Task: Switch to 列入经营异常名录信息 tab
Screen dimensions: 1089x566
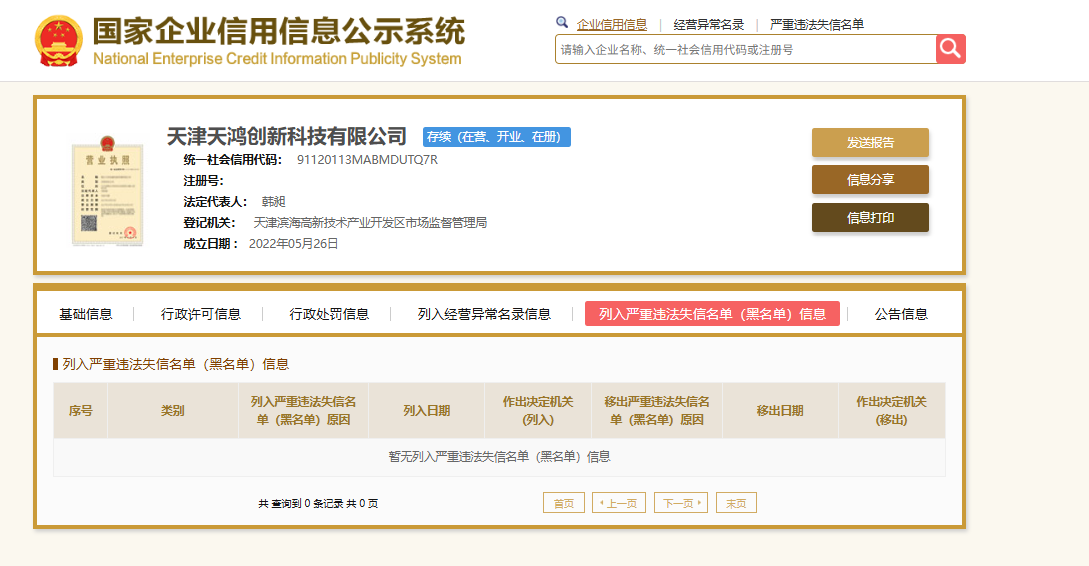Action: point(484,315)
